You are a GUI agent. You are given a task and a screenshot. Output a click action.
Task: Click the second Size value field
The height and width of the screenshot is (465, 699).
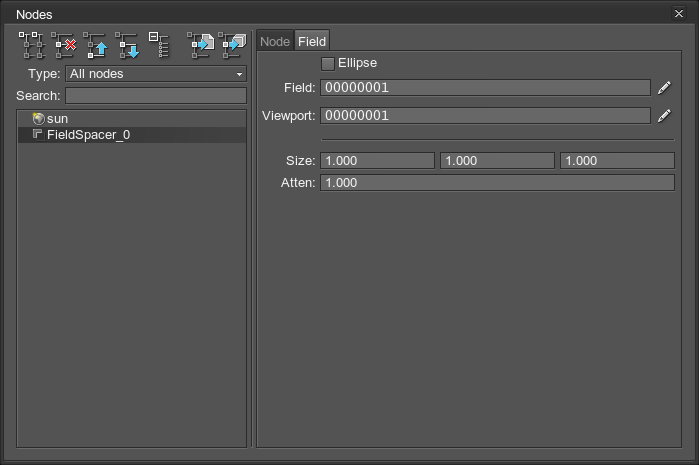point(498,161)
